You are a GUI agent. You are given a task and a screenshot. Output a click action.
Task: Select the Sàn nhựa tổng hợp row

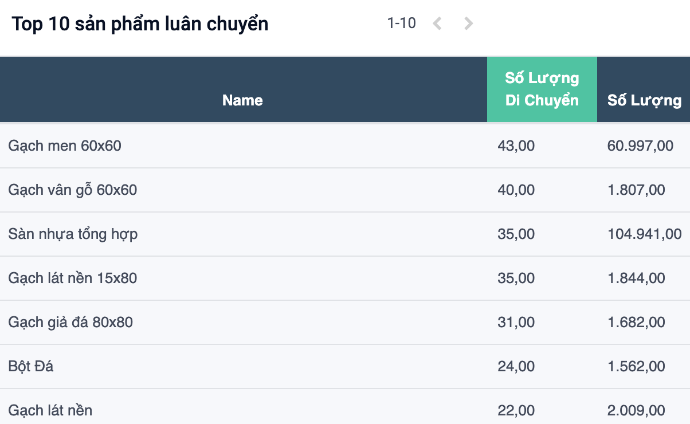[x=345, y=234]
